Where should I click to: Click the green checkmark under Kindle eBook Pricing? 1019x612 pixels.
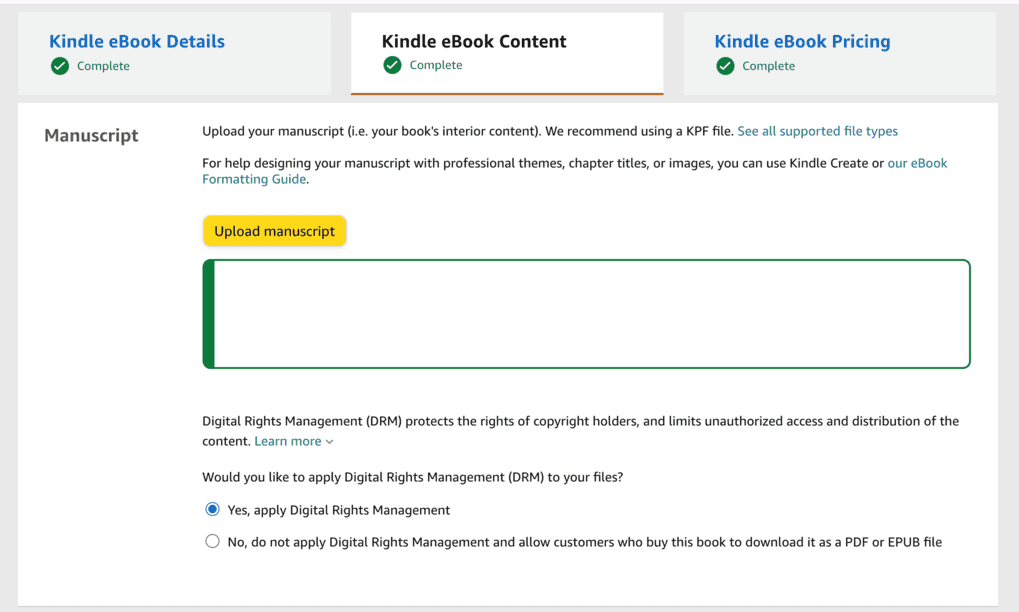[x=725, y=65]
